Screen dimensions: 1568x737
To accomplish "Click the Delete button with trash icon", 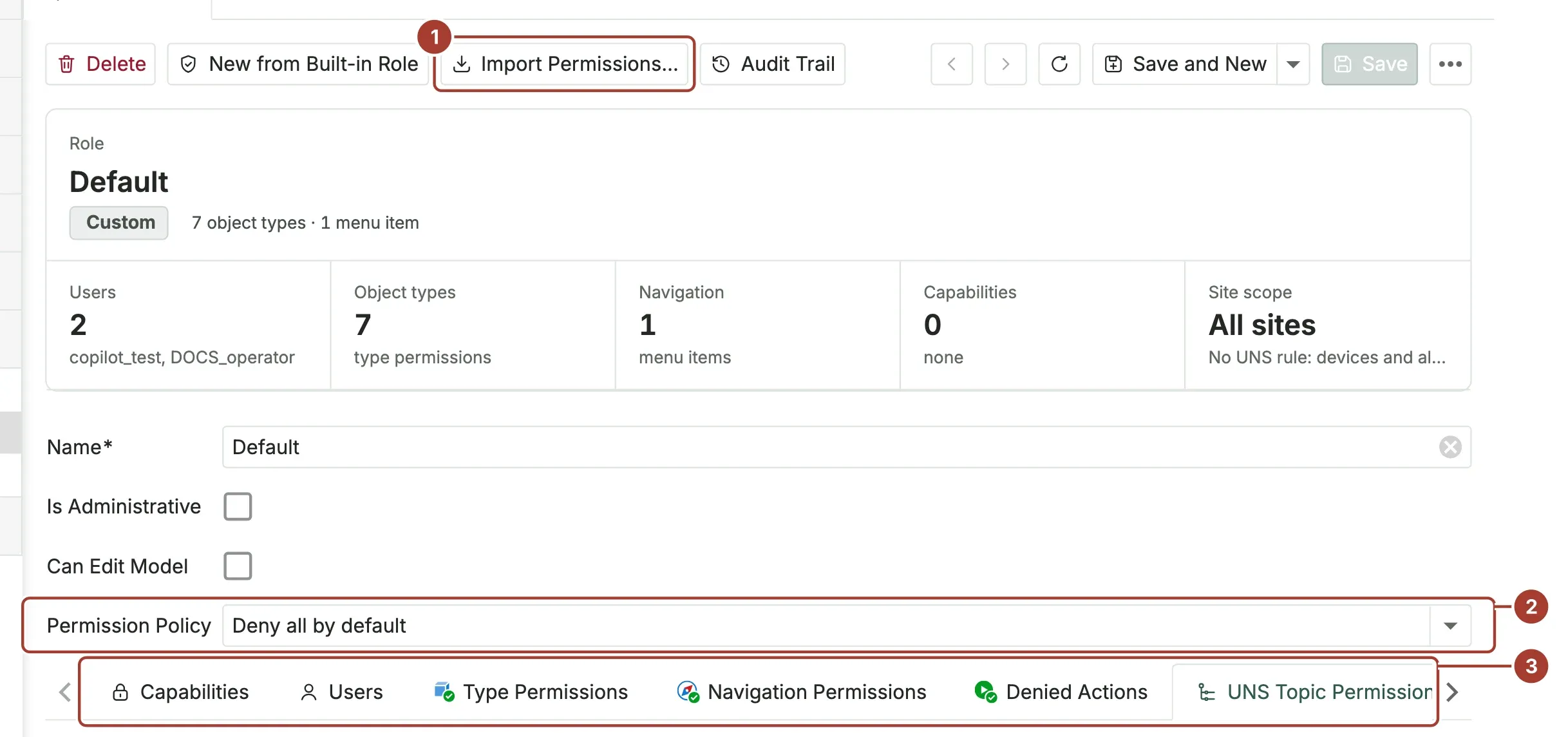I will (x=100, y=64).
